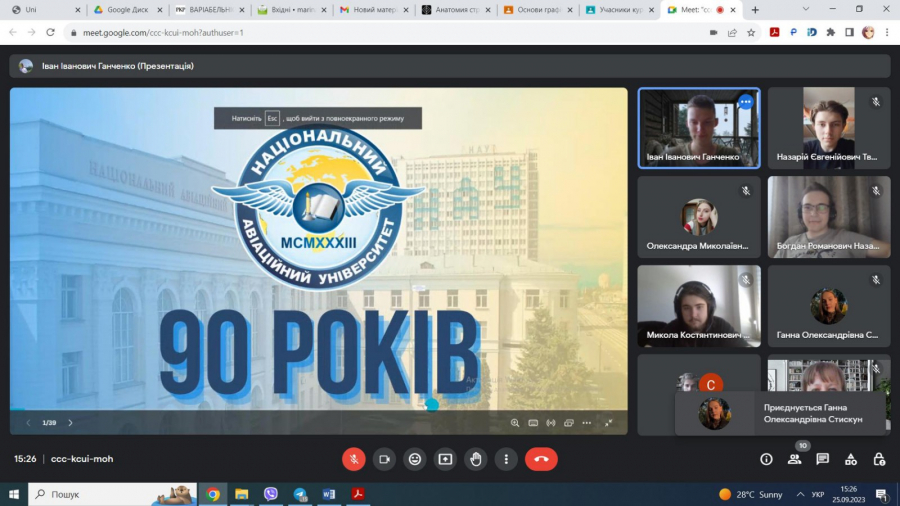This screenshot has height=506, width=900.
Task: Hang up with the red leave call button
Action: point(541,459)
